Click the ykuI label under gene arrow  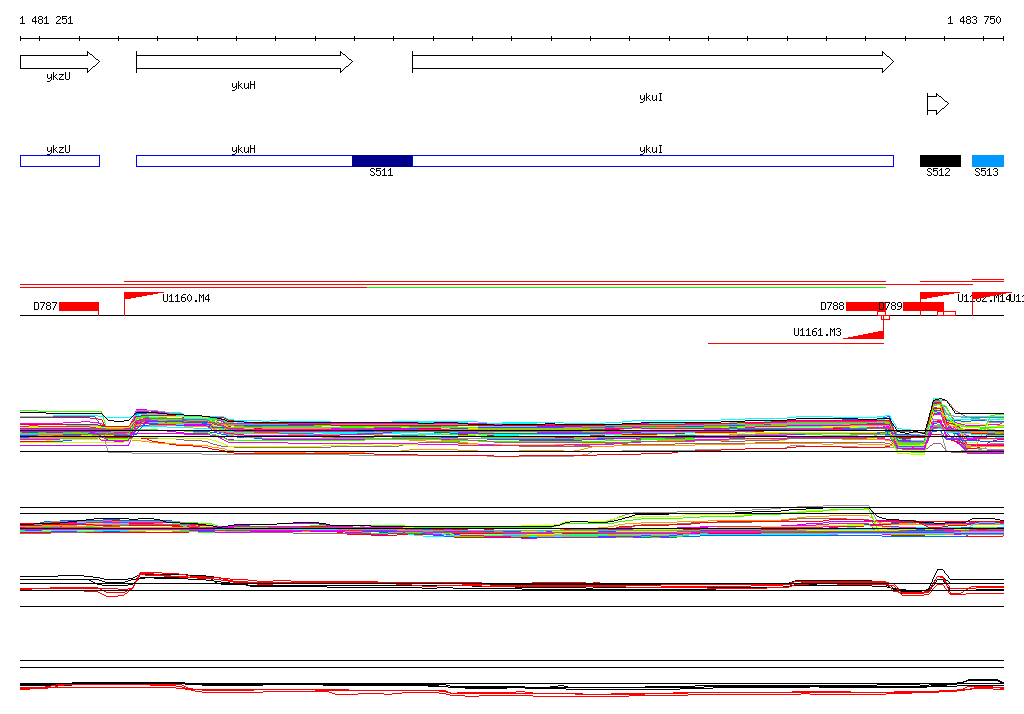tap(651, 98)
